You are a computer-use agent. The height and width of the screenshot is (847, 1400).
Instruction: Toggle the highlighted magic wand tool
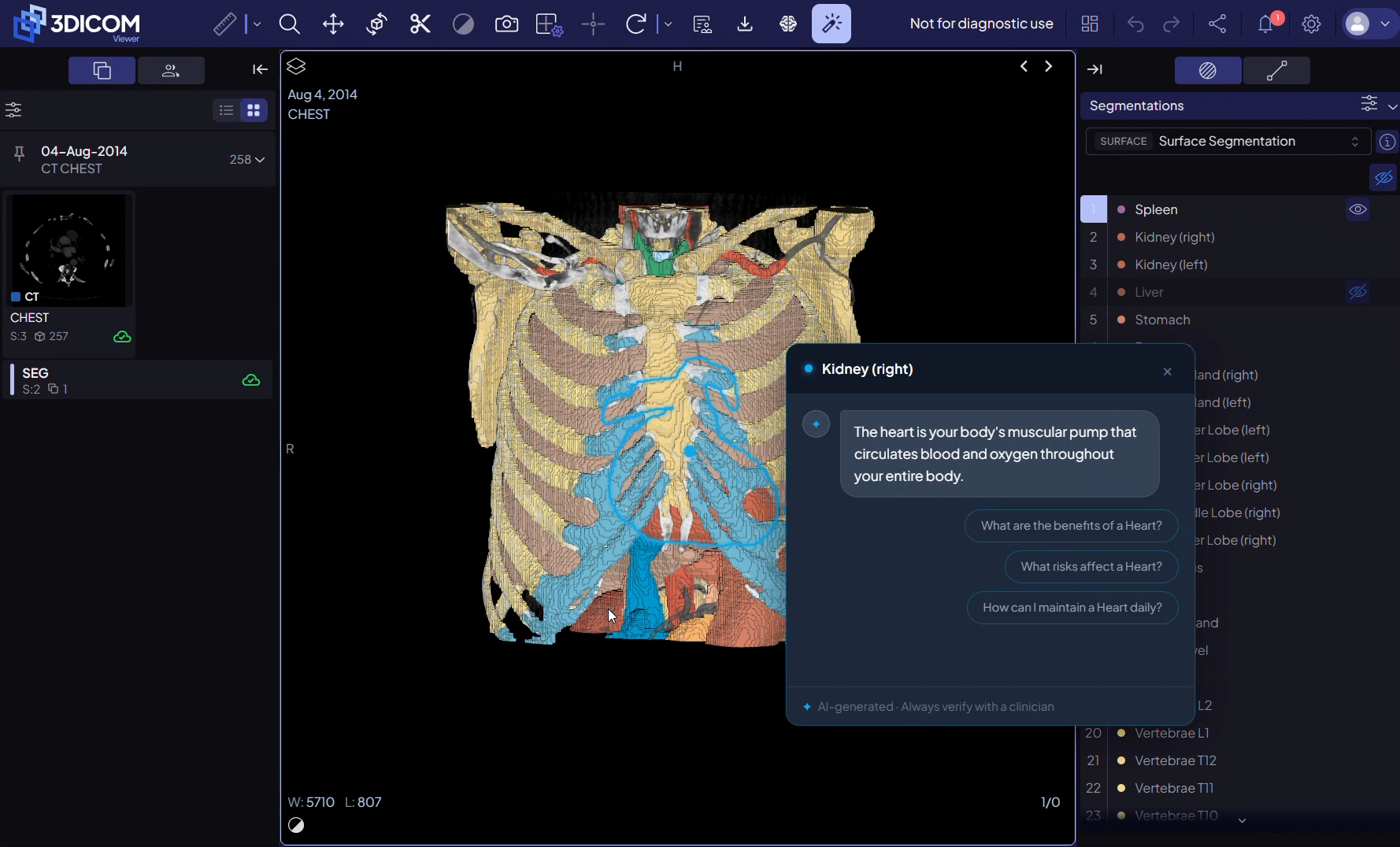(831, 24)
